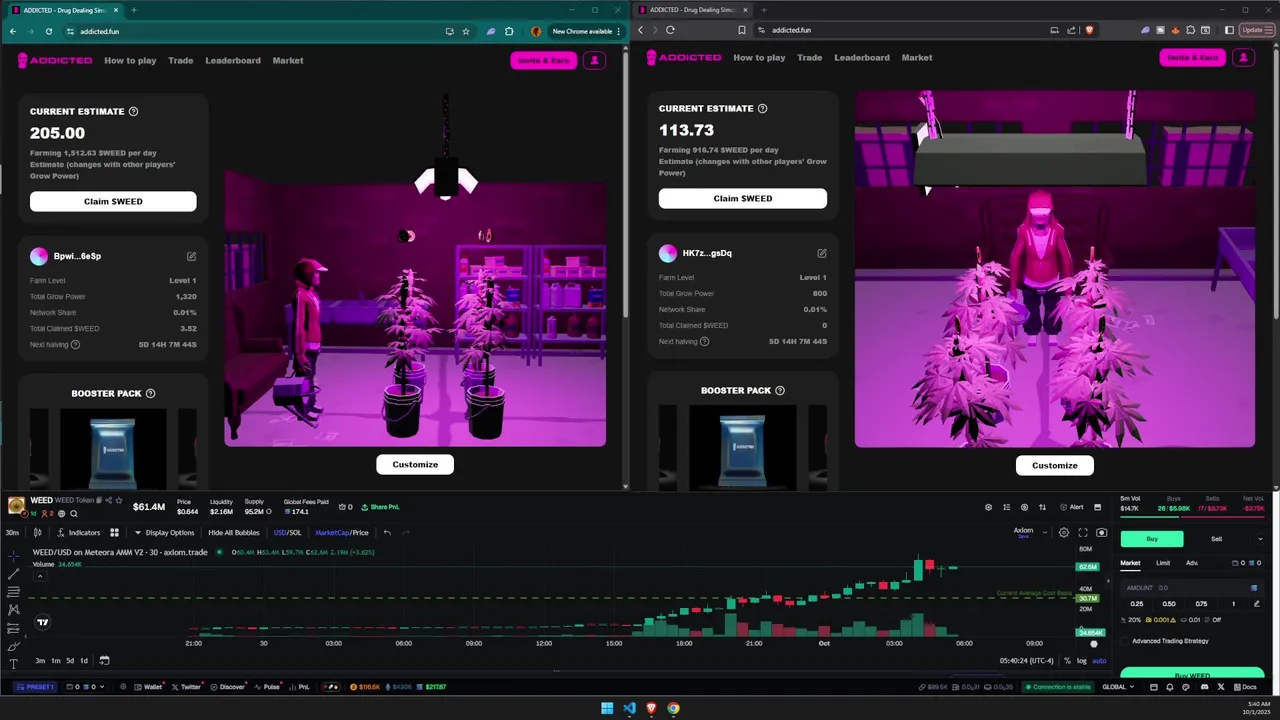
Task: Switch to Market order tab
Action: [x=1130, y=563]
